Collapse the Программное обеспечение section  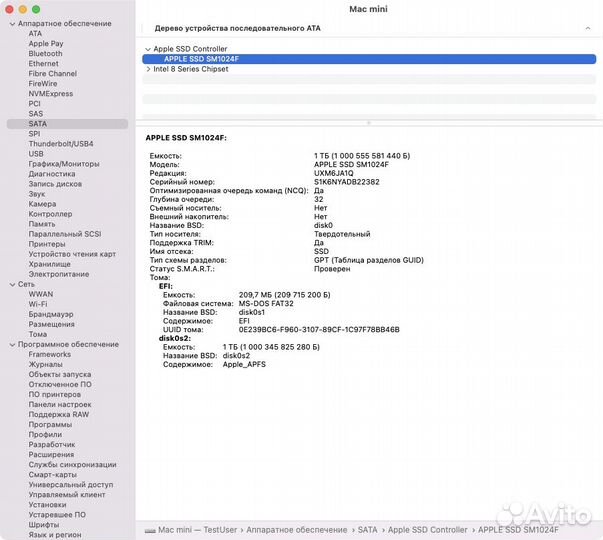coord(12,345)
